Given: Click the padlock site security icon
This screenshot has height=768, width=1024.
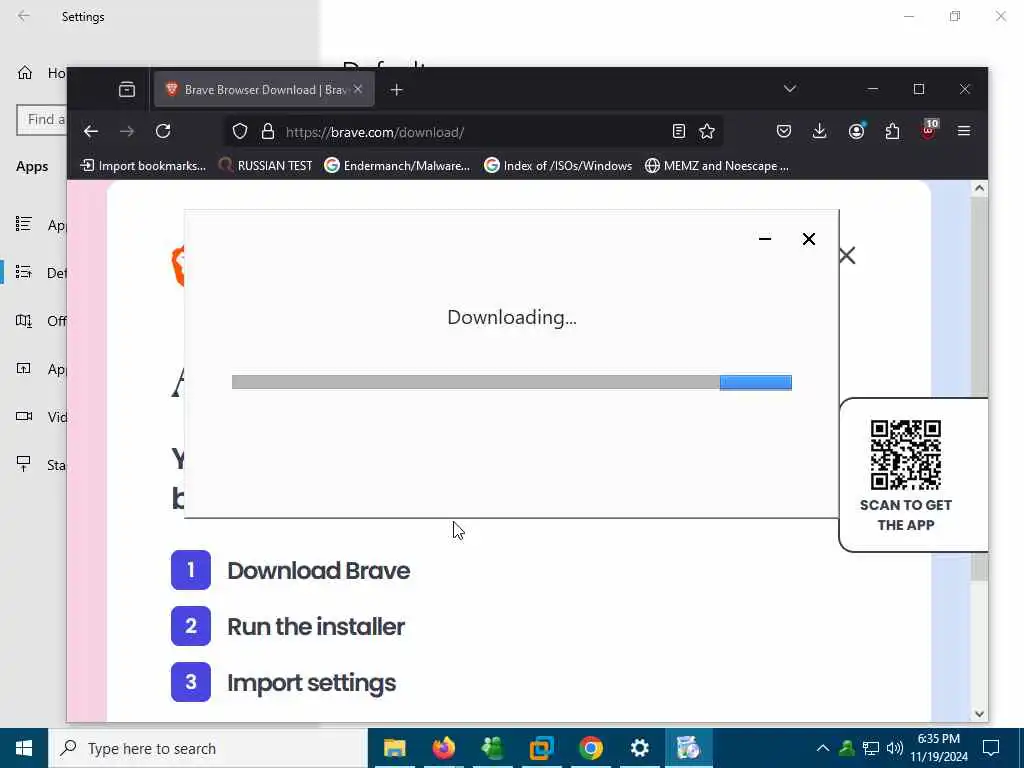Looking at the screenshot, I should coord(268,131).
